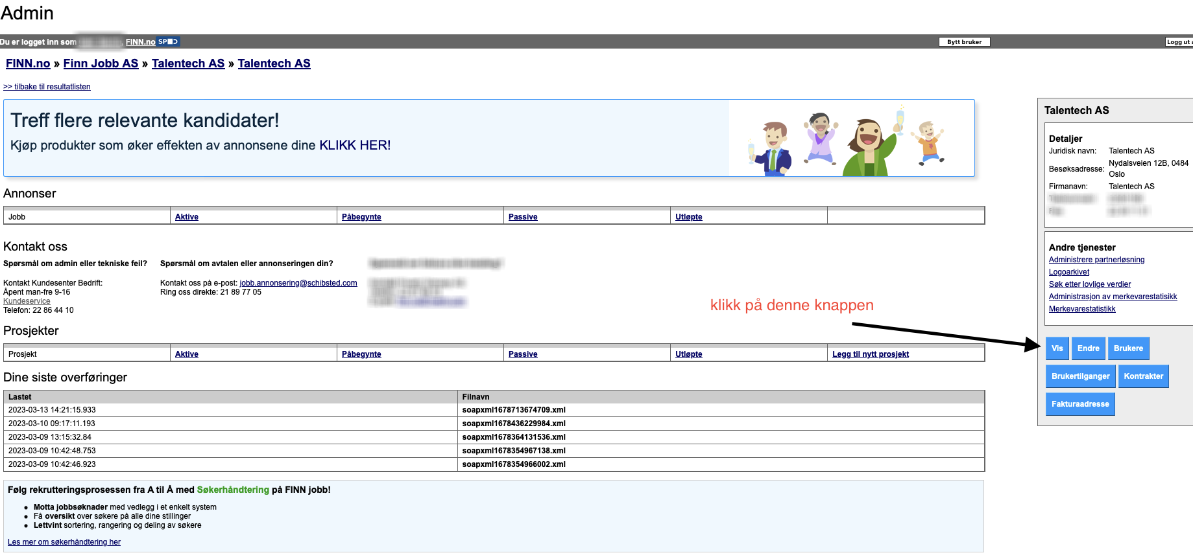The width and height of the screenshot is (1193, 555).
Task: Click the Treff flere relevante kandidater heading
Action: pyautogui.click(x=145, y=120)
